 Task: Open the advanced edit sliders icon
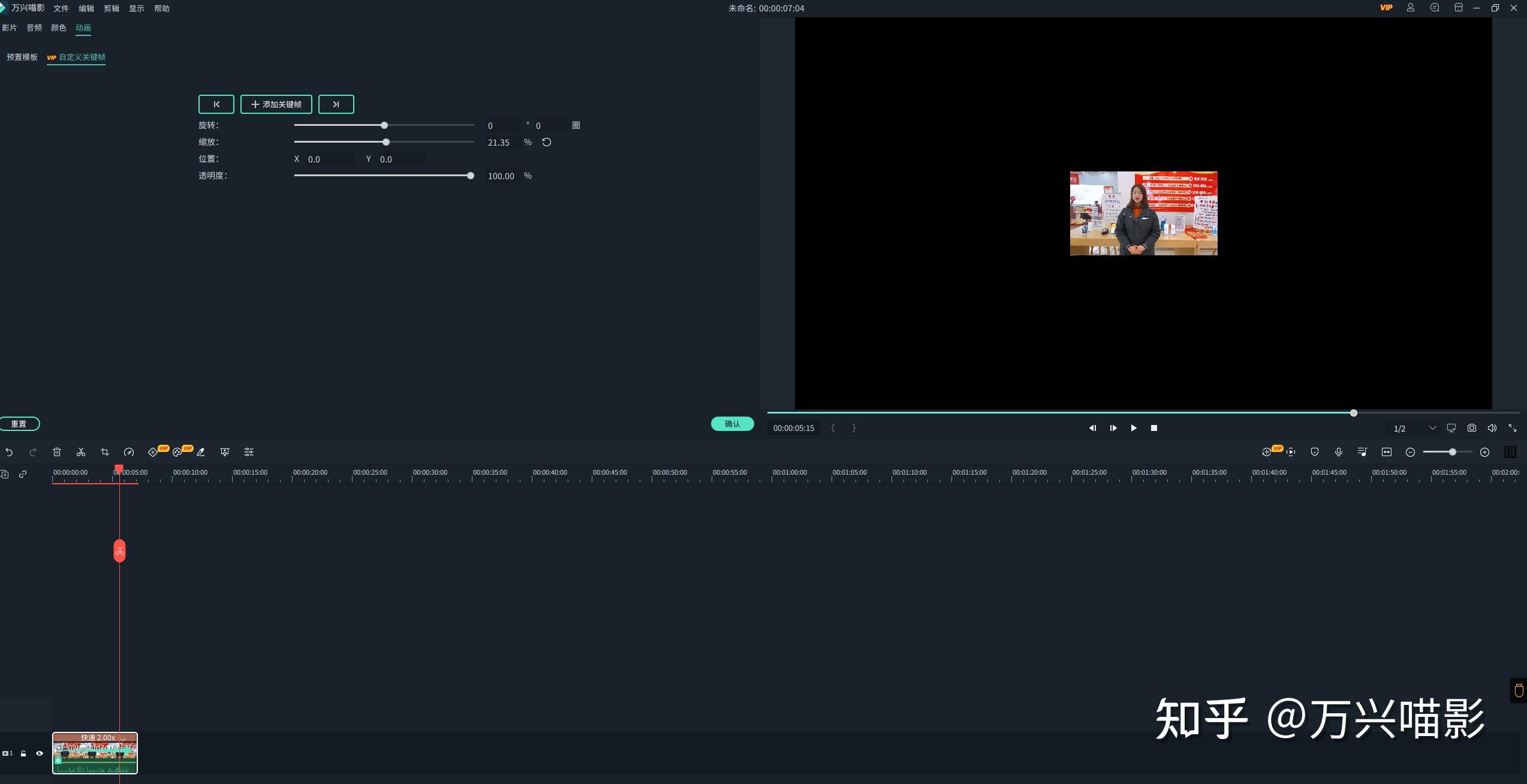249,452
